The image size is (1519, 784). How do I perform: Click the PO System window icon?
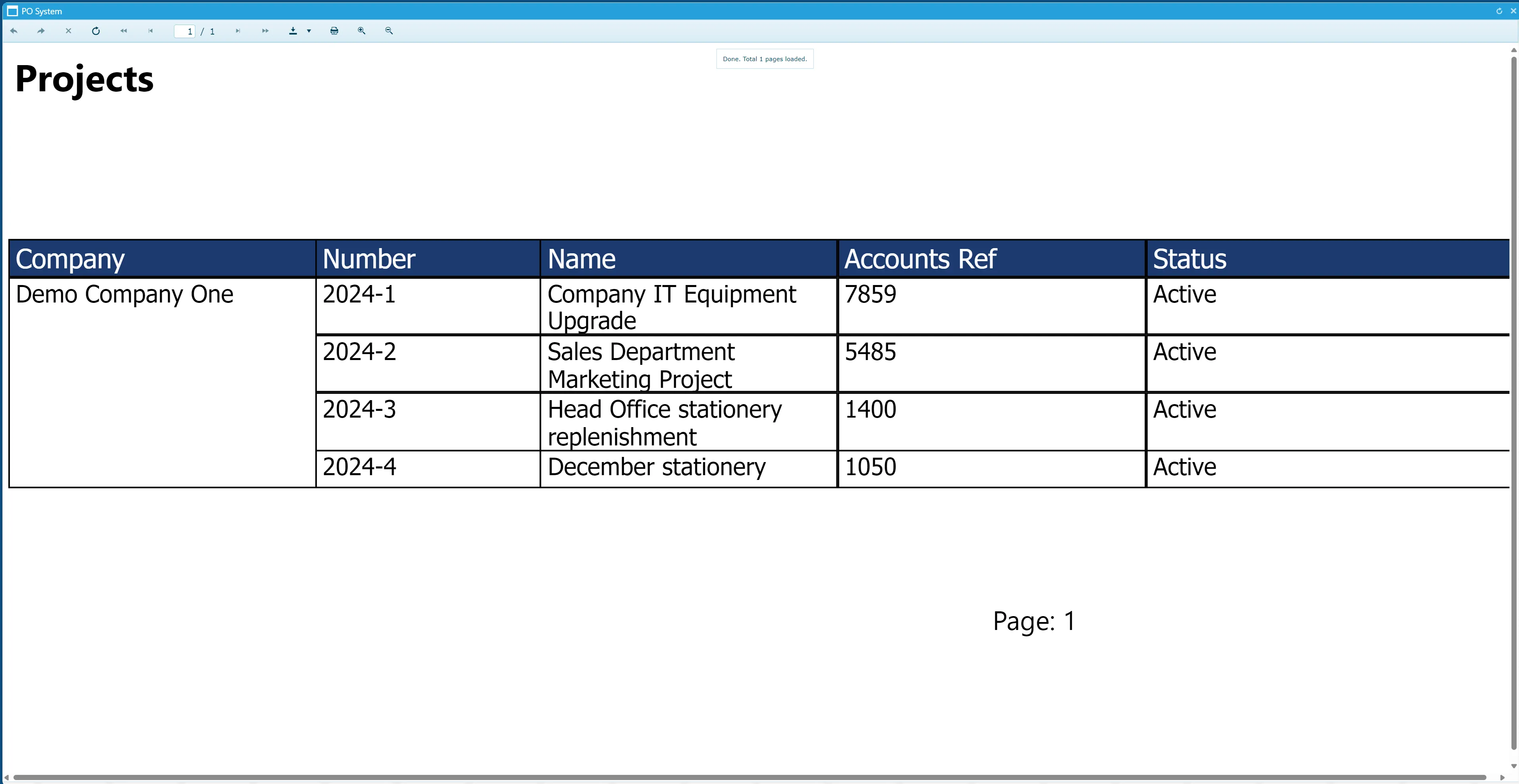coord(12,11)
